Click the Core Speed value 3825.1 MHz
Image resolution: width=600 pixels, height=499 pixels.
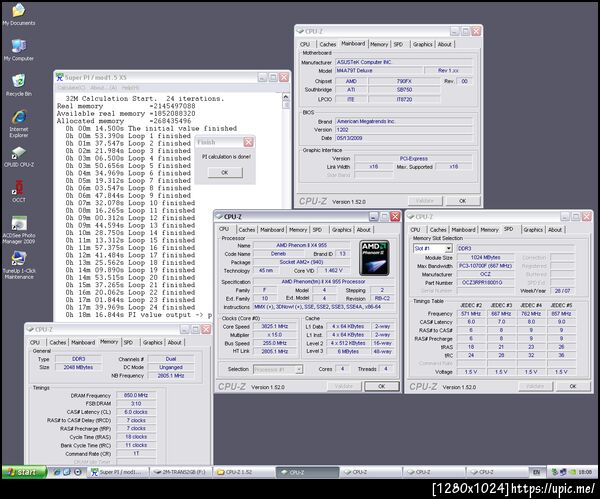(274, 326)
